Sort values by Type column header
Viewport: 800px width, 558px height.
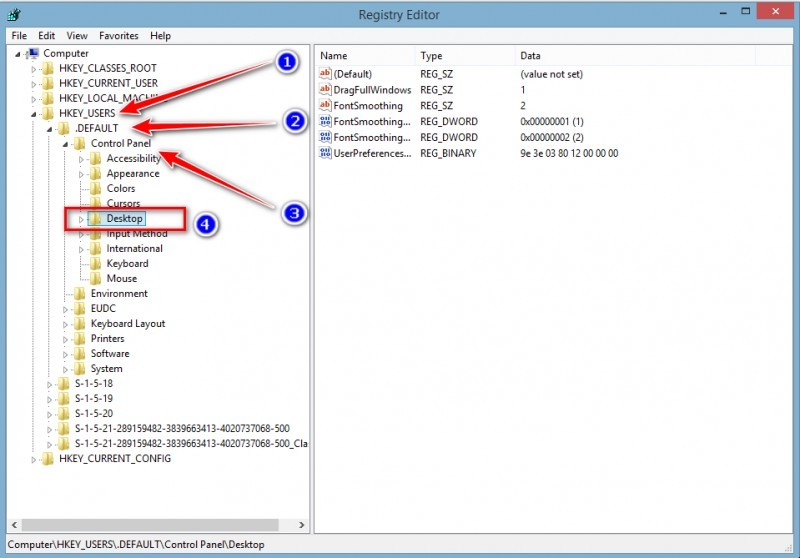[465, 56]
